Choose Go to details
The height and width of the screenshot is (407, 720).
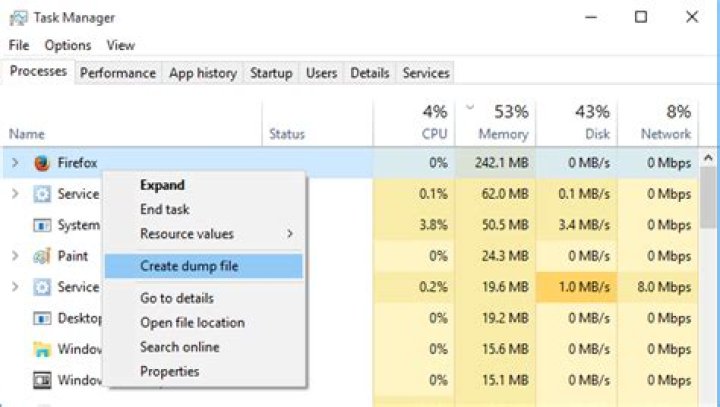click(177, 298)
